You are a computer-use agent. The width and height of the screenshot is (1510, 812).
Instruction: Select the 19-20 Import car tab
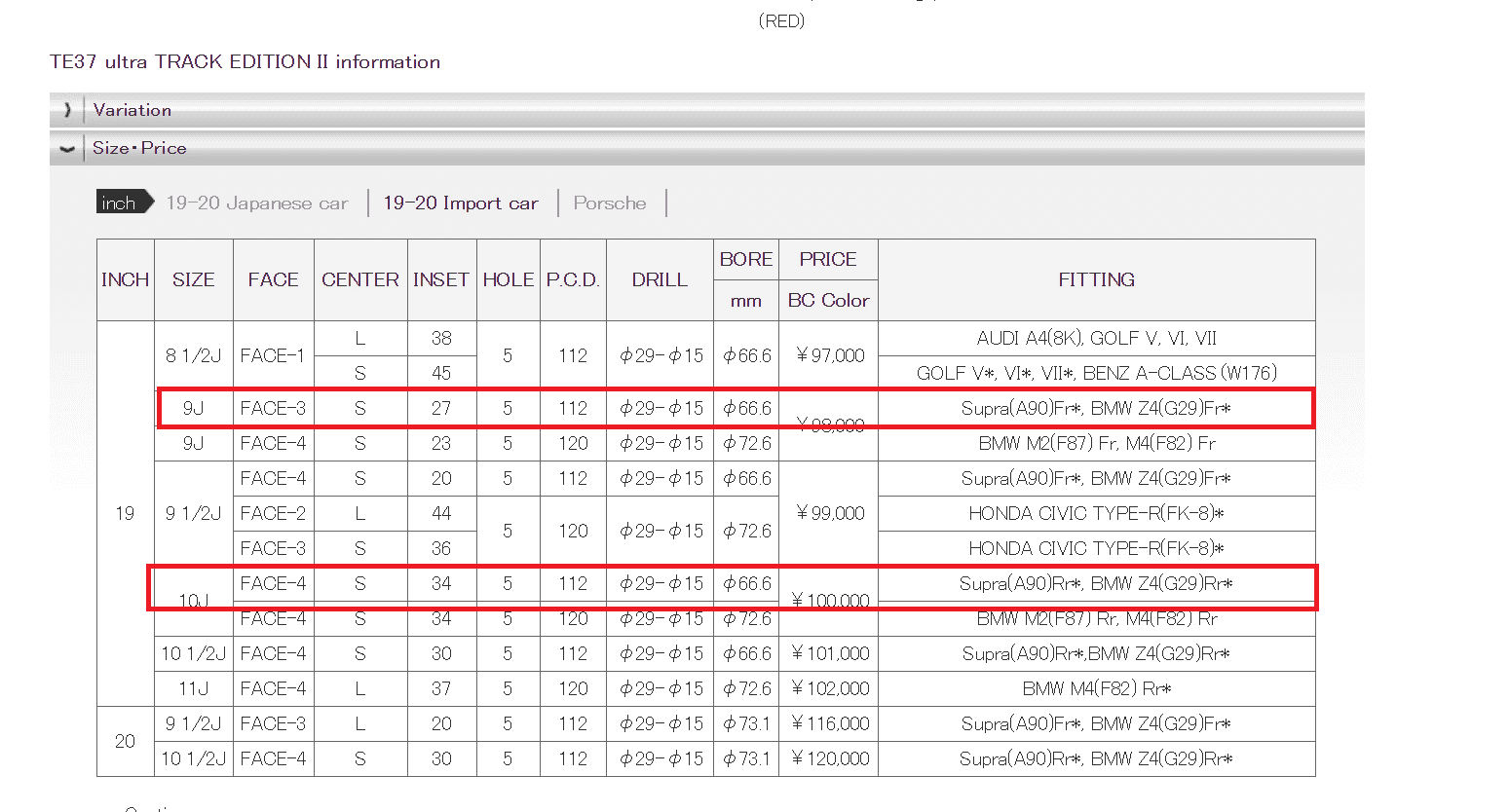click(x=461, y=203)
